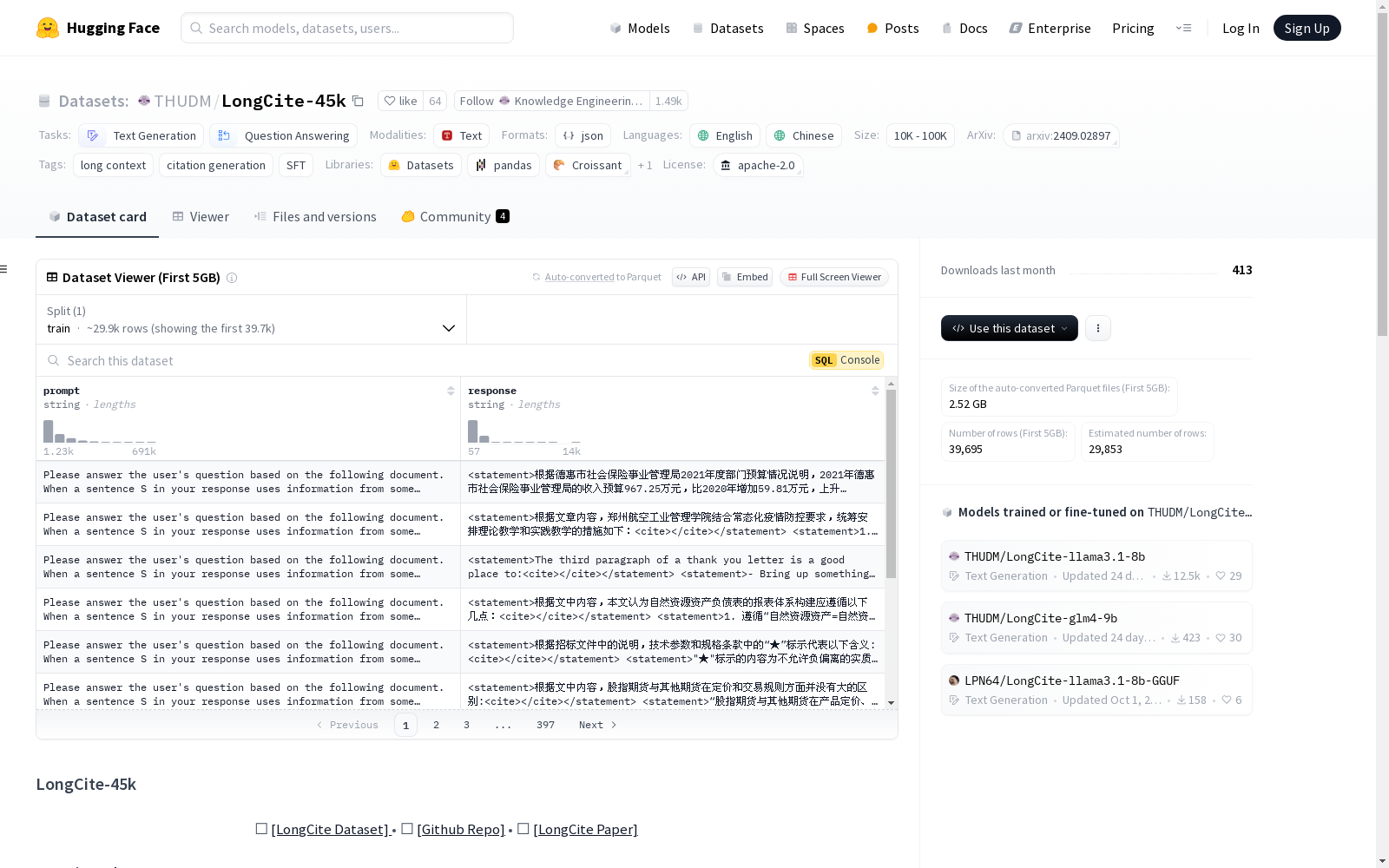Go to page 2 of the dataset

coord(436,725)
